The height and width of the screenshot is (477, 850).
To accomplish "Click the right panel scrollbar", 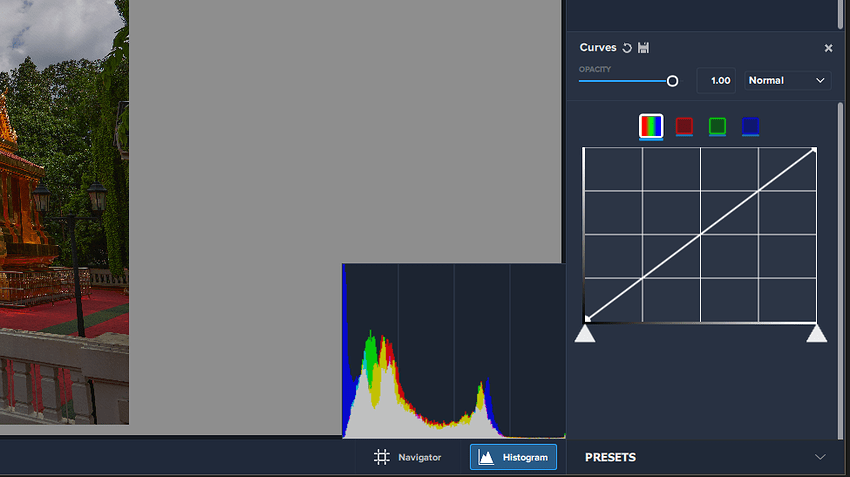I will (x=841, y=271).
